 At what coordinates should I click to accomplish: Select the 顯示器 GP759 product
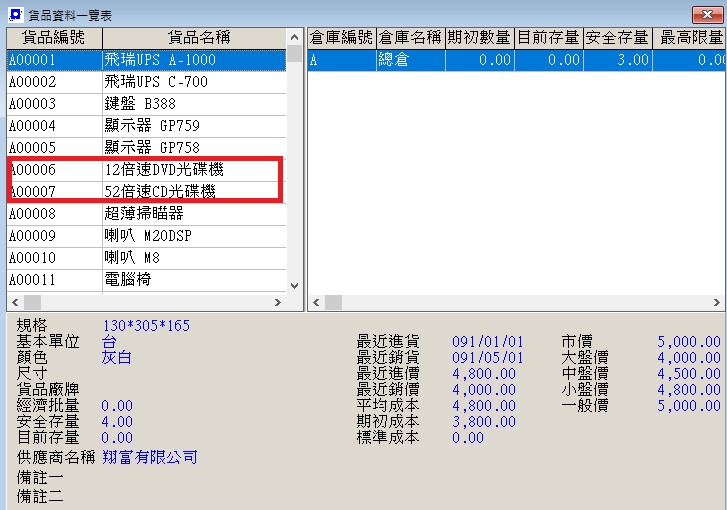(152, 125)
